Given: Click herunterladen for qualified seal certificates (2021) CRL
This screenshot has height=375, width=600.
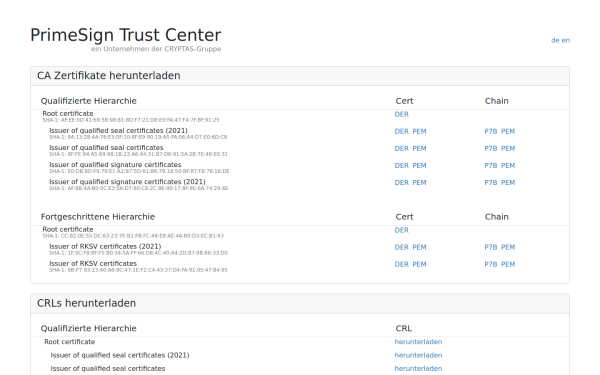Looking at the screenshot, I should pyautogui.click(x=418, y=355).
